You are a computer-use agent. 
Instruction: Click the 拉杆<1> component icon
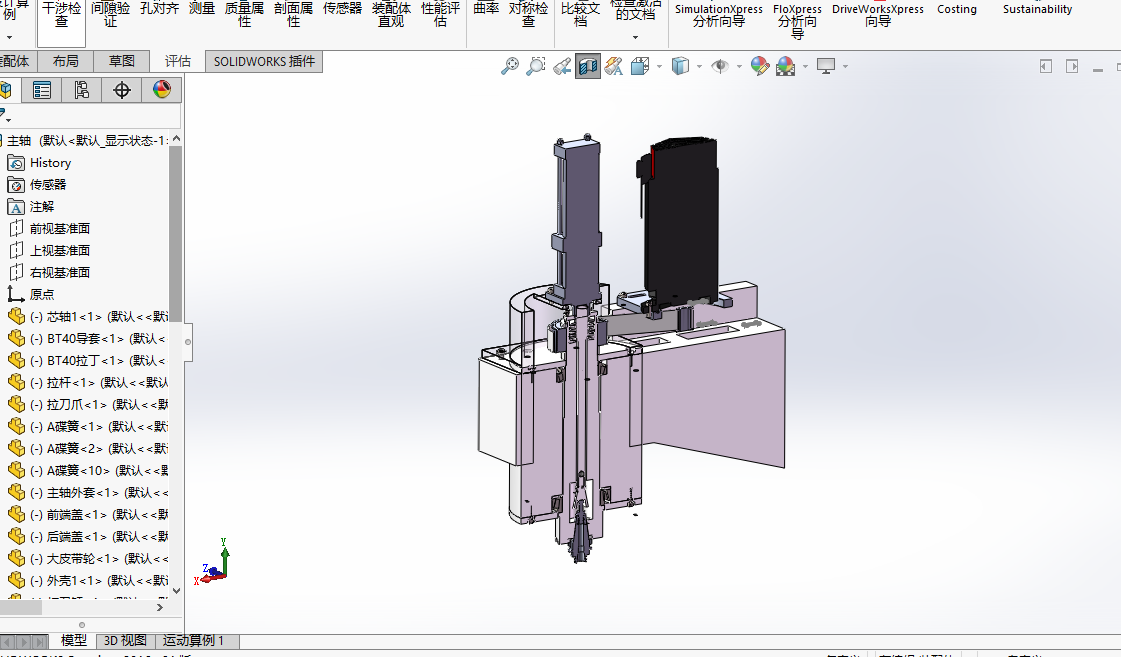[16, 382]
